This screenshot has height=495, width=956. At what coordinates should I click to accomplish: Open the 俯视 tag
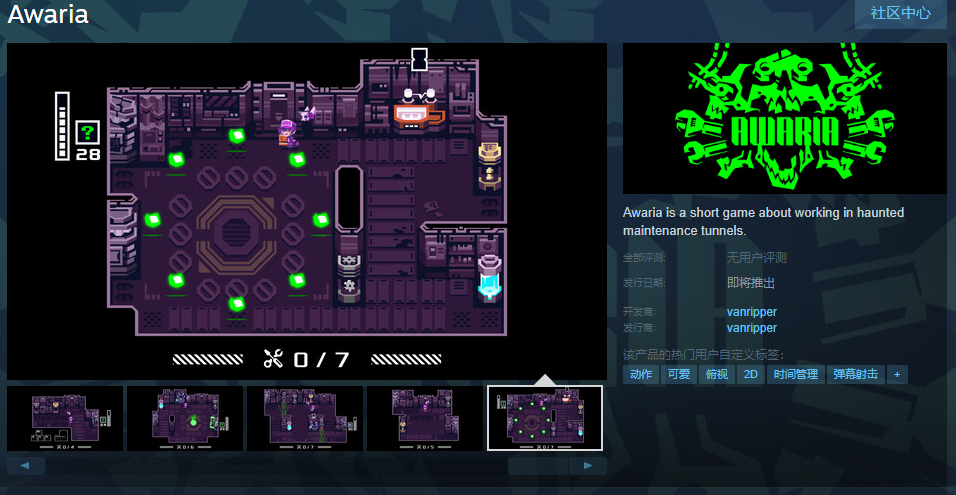click(x=714, y=374)
